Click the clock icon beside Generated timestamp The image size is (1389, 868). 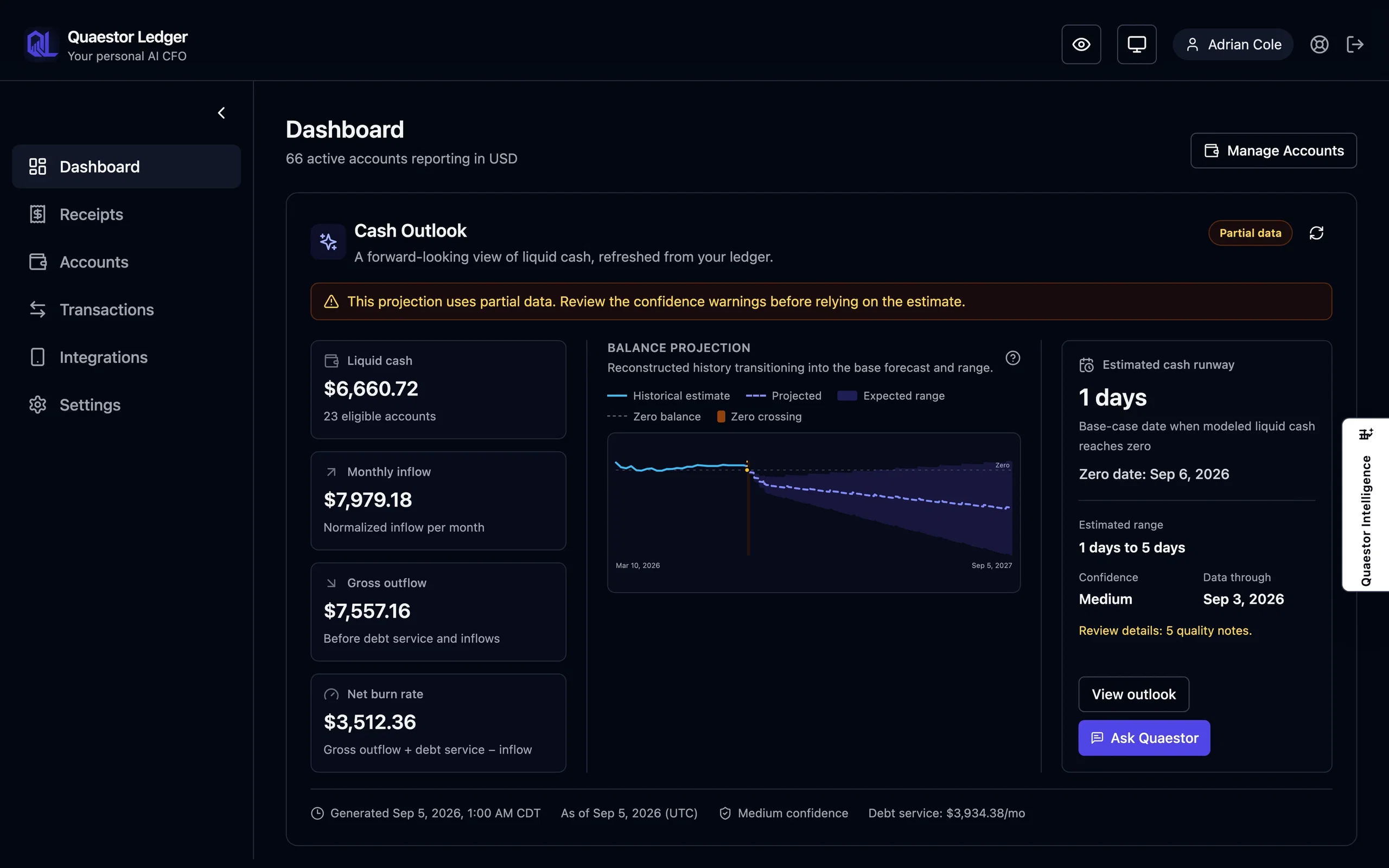pos(317,813)
